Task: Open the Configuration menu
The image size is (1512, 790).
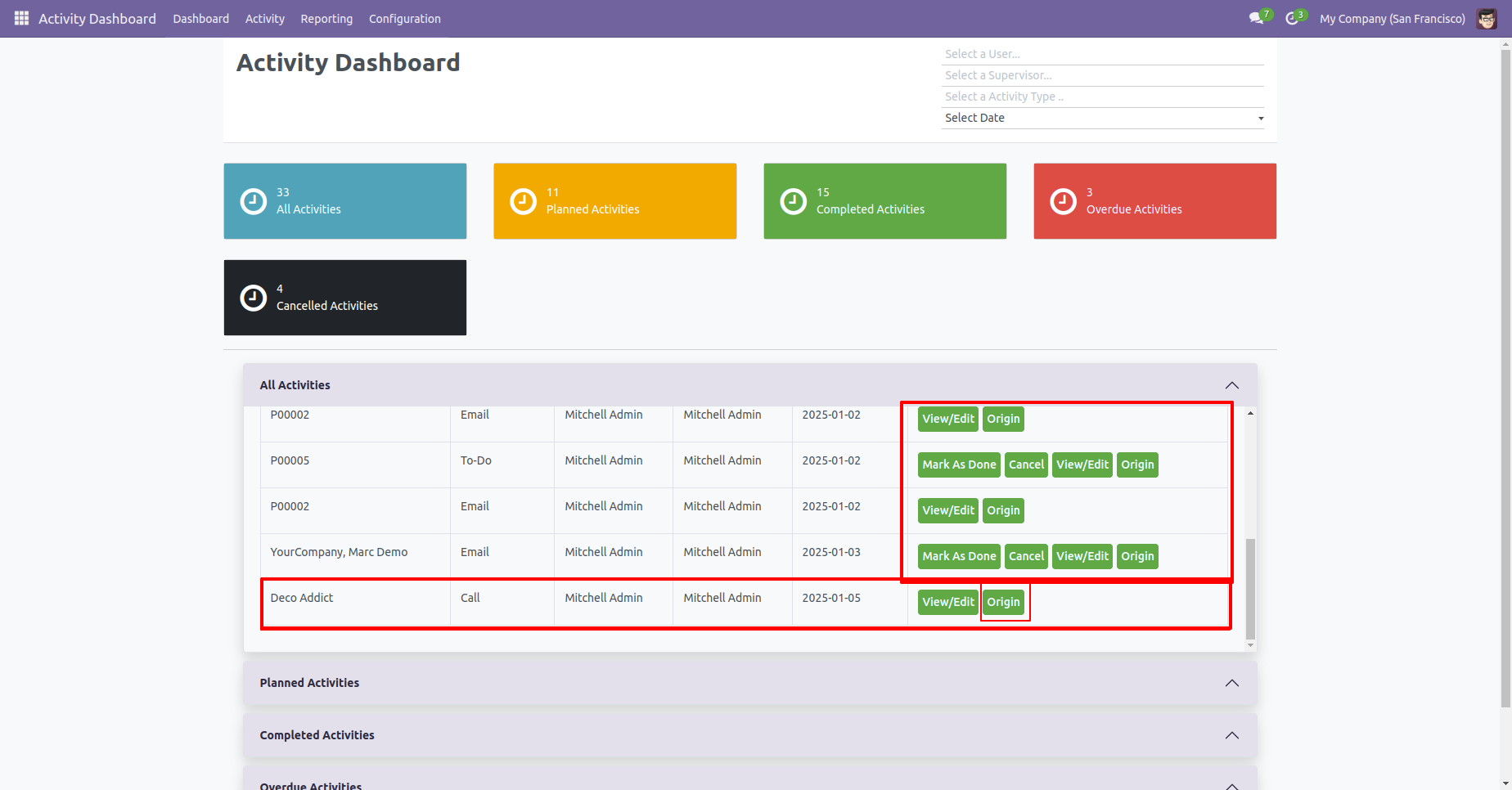Action: pyautogui.click(x=405, y=18)
